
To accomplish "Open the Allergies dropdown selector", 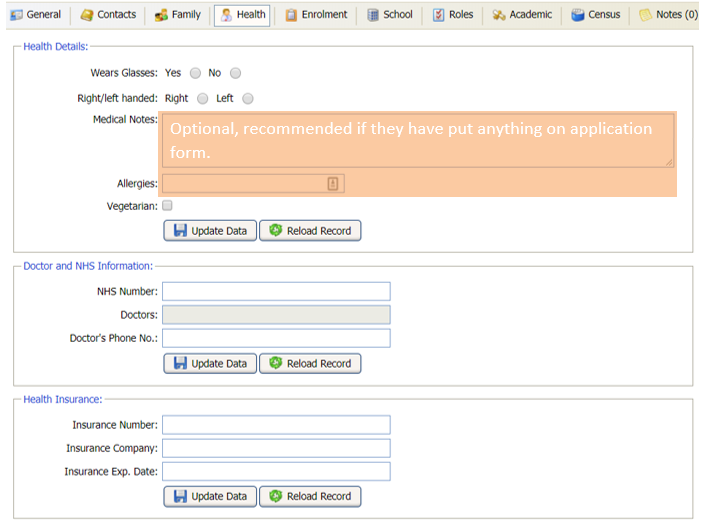I will [x=334, y=184].
